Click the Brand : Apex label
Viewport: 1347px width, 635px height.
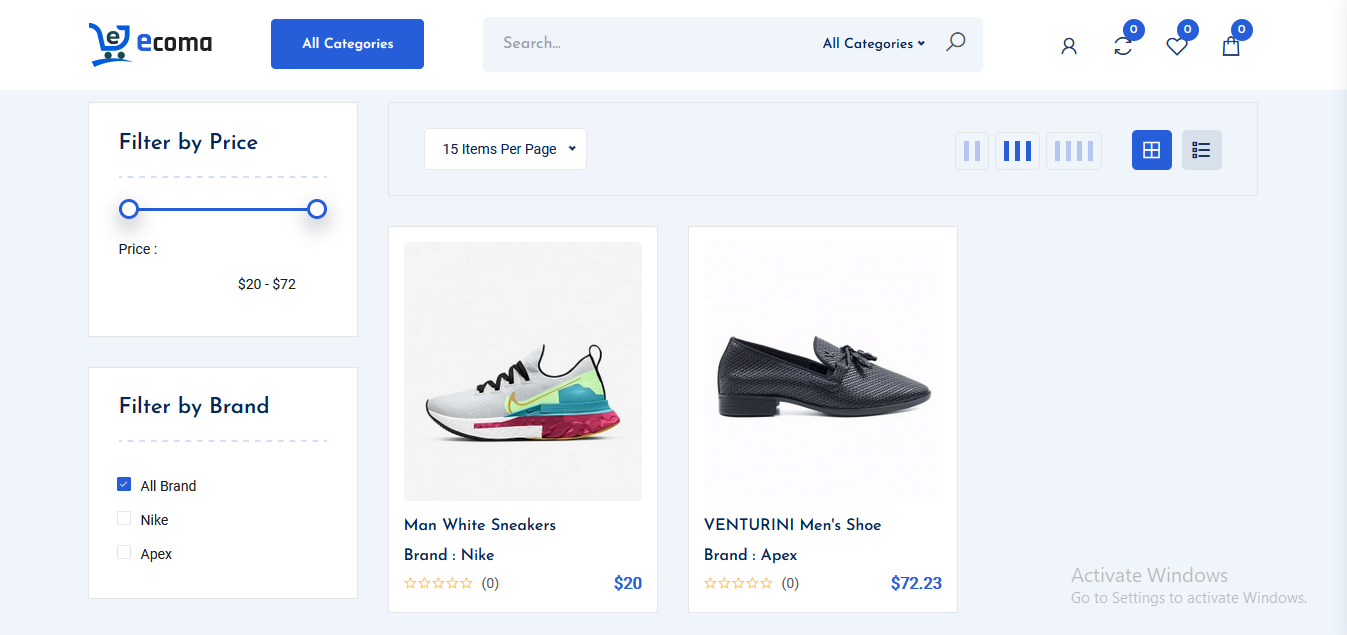(x=751, y=554)
